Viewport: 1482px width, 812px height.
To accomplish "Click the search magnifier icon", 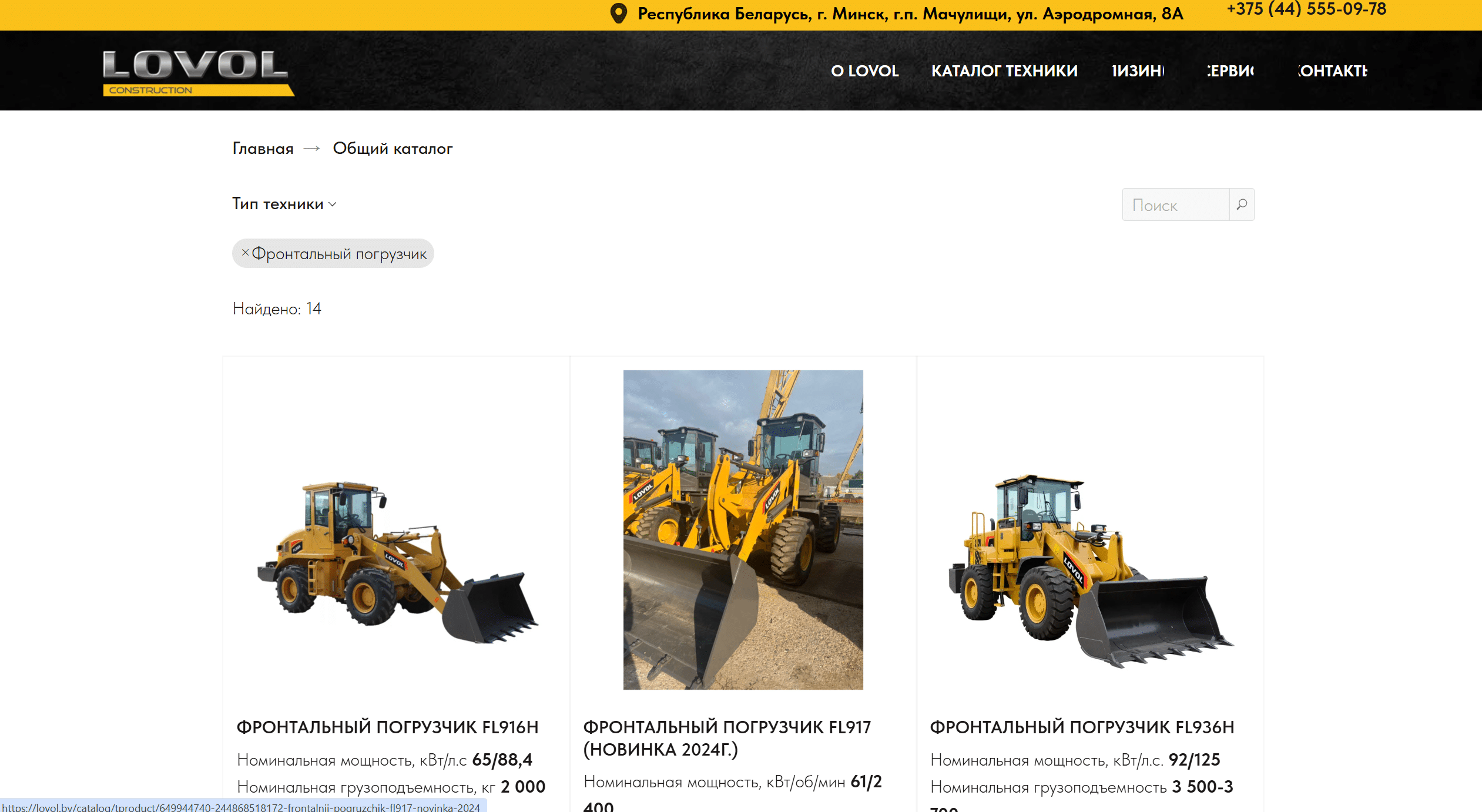I will coord(1242,204).
